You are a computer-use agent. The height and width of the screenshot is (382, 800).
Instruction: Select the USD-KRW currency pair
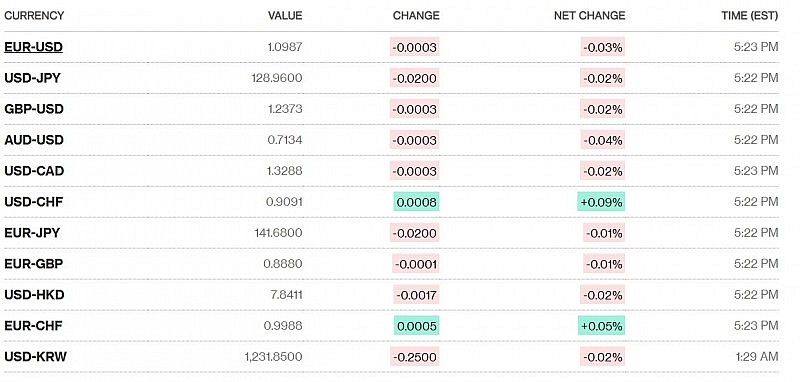point(35,356)
